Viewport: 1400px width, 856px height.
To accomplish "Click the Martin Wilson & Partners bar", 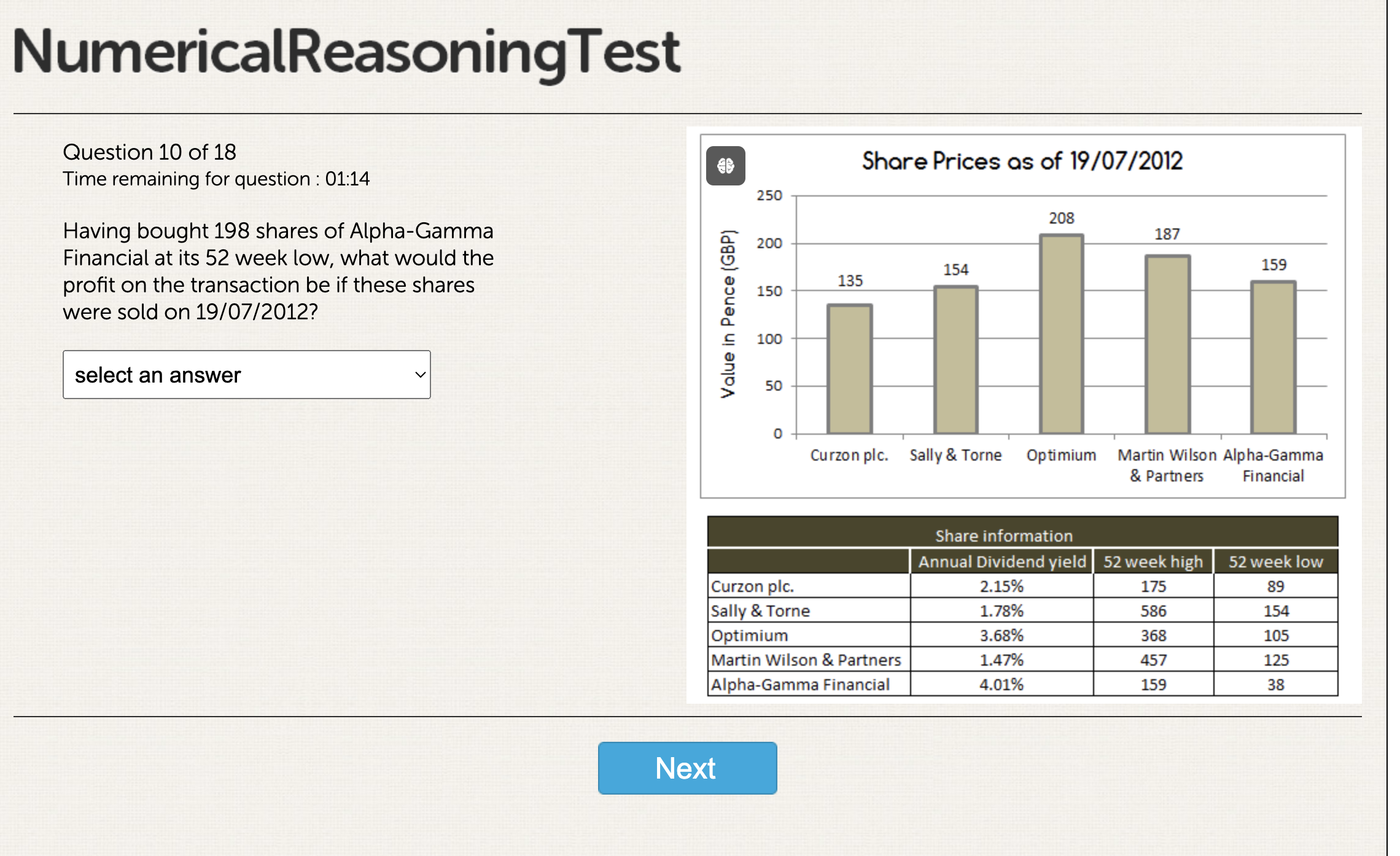I will 1167,344.
